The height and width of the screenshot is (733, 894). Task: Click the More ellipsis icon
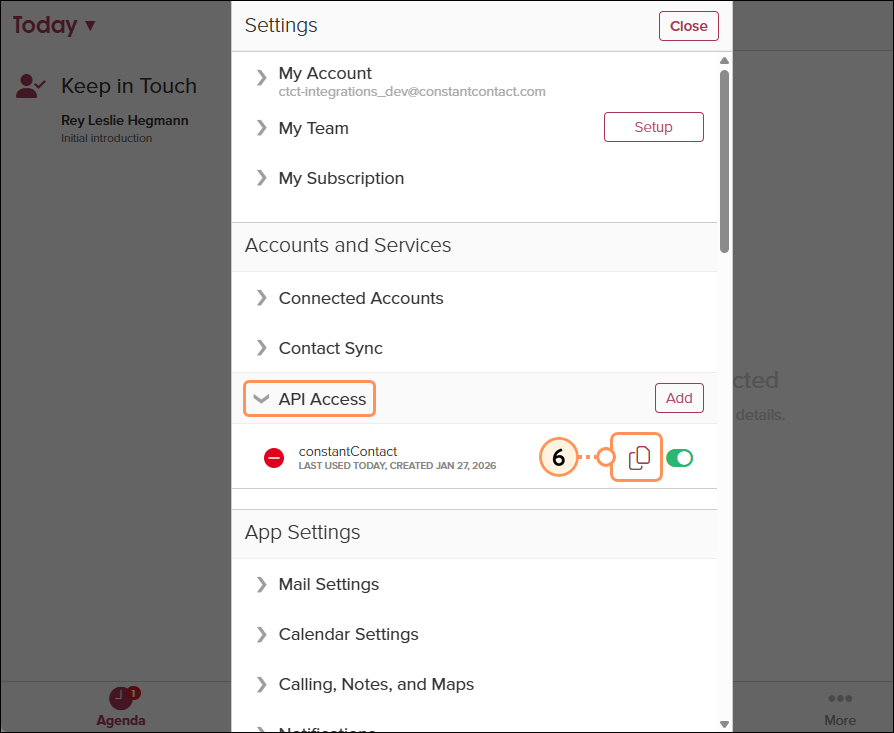840,698
